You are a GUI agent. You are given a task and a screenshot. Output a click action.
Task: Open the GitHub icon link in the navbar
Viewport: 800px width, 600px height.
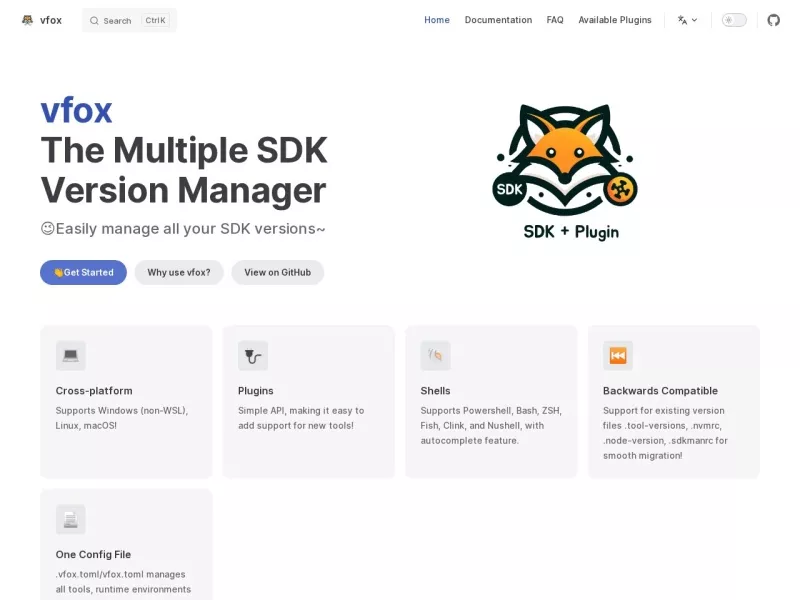(x=773, y=20)
